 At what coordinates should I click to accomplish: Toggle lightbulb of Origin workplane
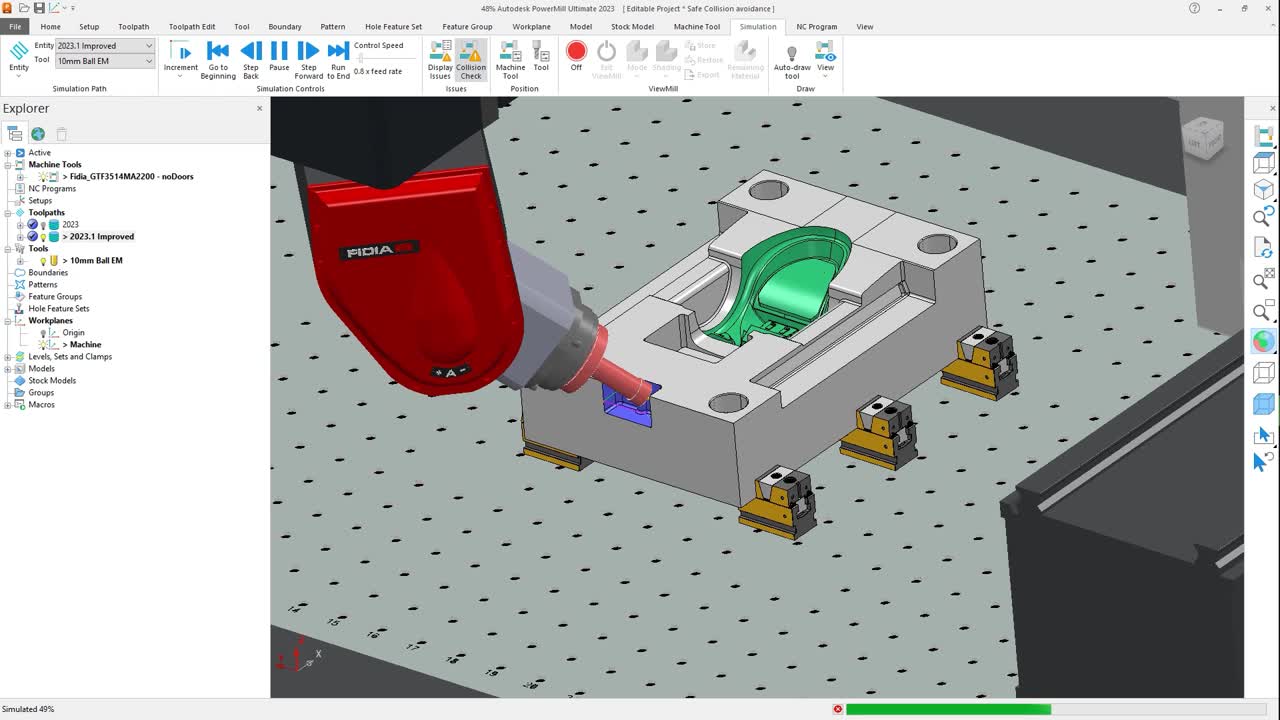point(43,333)
